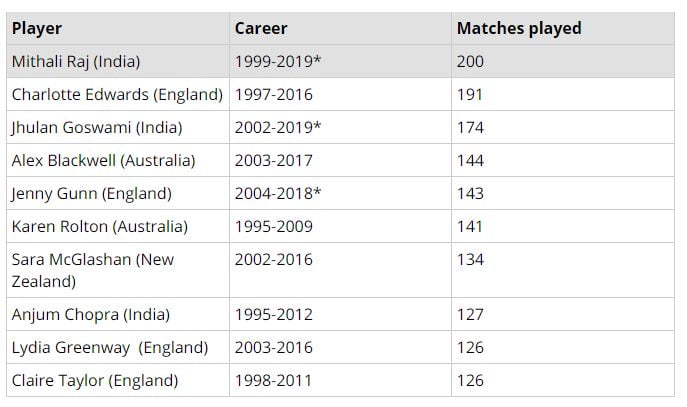Image resolution: width=687 pixels, height=407 pixels.
Task: Select the Mithali Raj (India) cell
Action: [x=76, y=61]
